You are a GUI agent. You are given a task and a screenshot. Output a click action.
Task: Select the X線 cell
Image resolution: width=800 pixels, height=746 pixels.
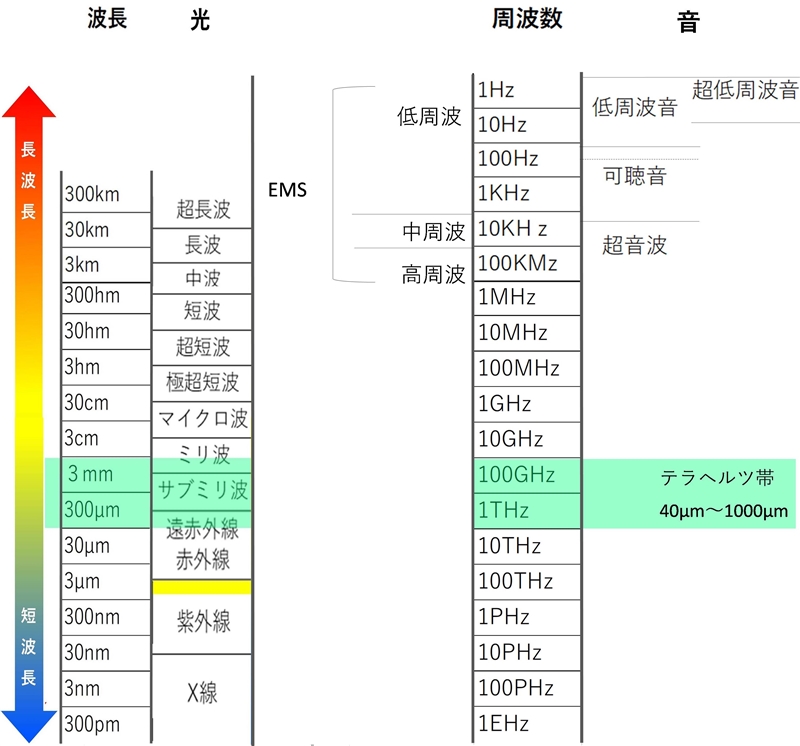tap(202, 692)
